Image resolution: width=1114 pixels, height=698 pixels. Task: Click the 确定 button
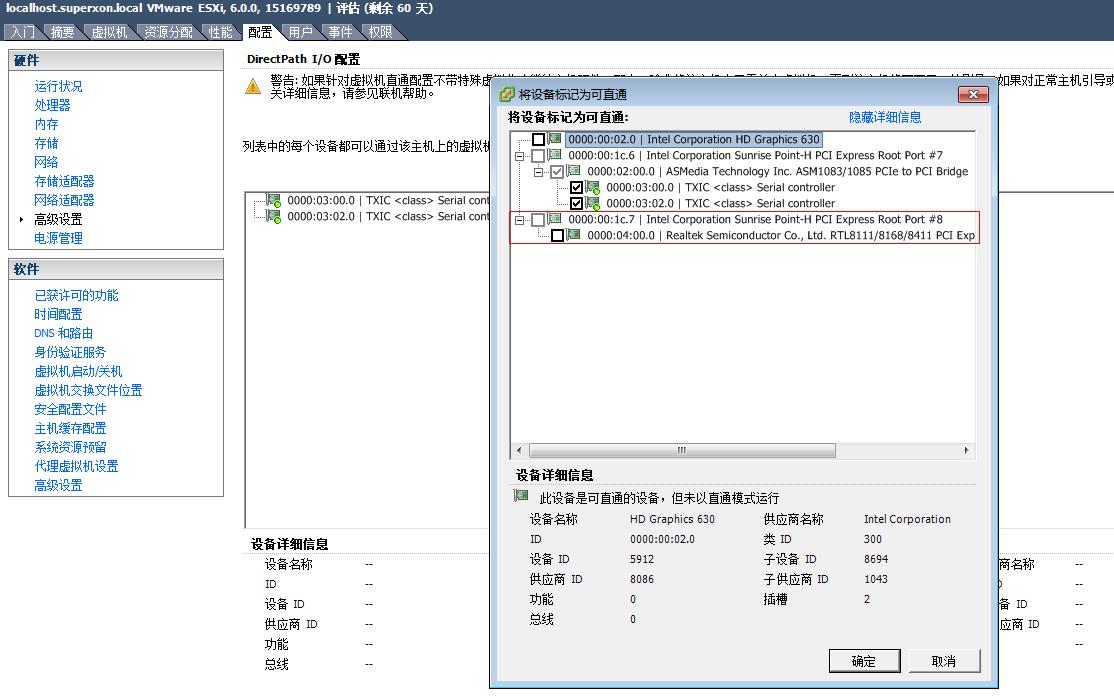864,661
